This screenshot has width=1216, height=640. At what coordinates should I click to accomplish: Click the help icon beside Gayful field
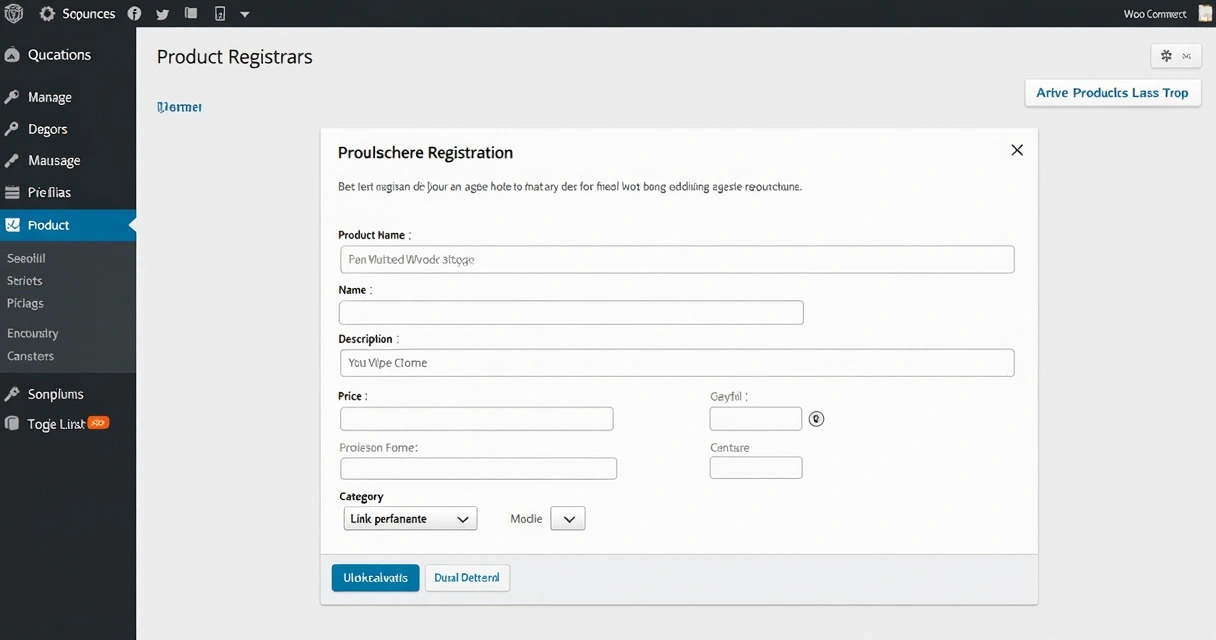tap(816, 419)
